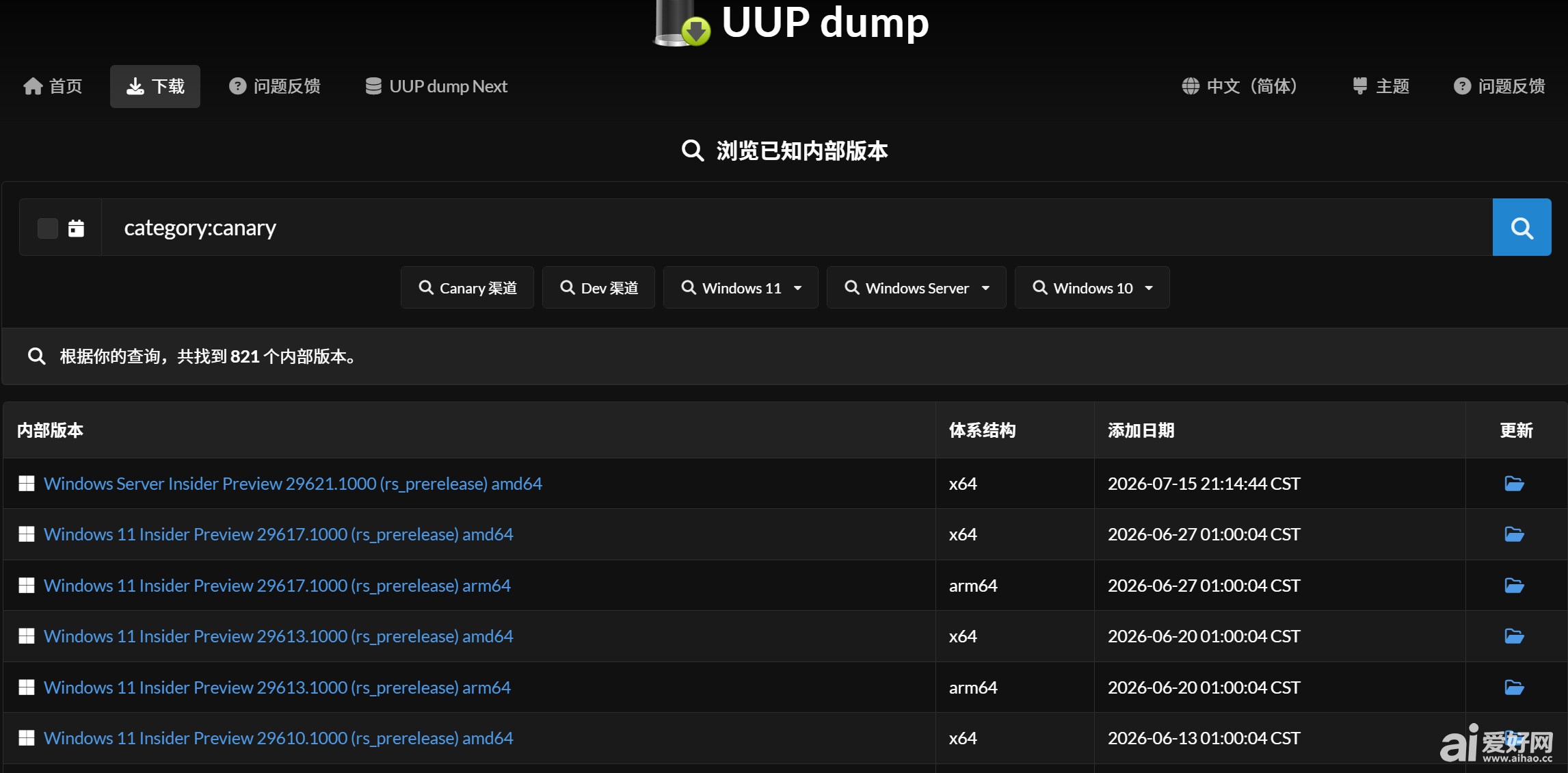Browse updates folder for Server 29621.1000
The image size is (1568, 773).
(x=1514, y=484)
